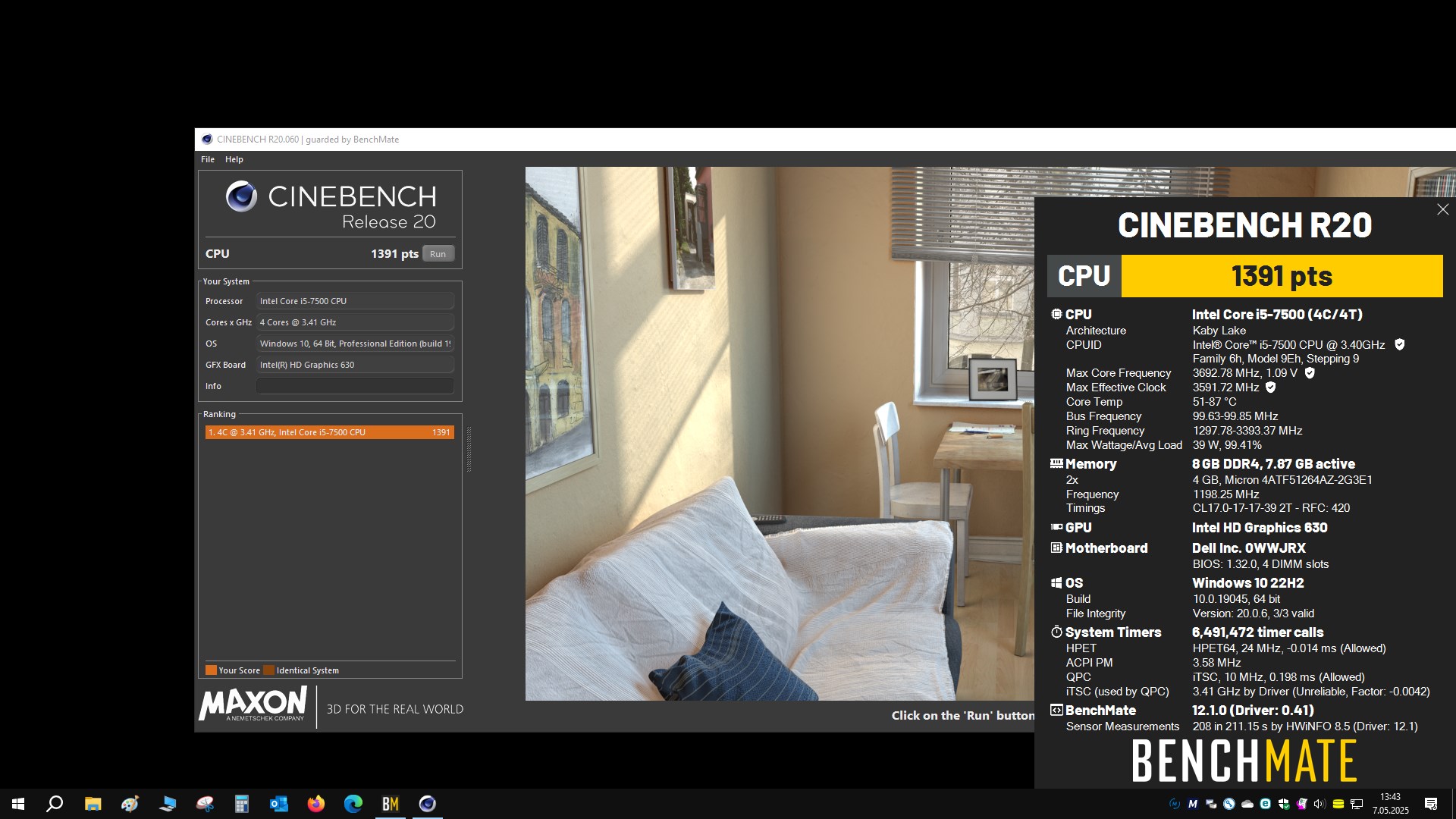Click the Intel HD Graphics 630 GPU text

[1260, 527]
